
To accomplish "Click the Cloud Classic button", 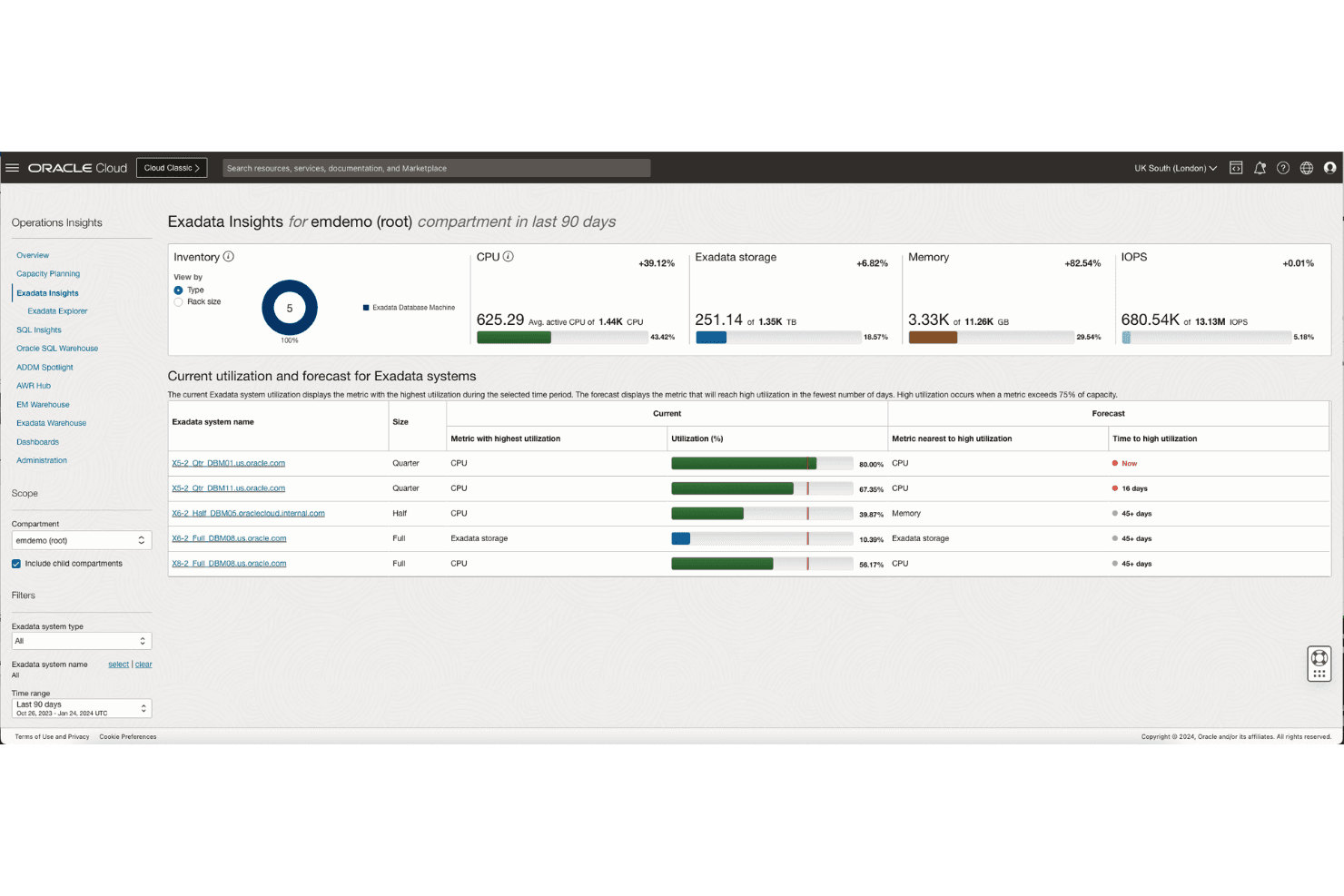I will [x=172, y=168].
